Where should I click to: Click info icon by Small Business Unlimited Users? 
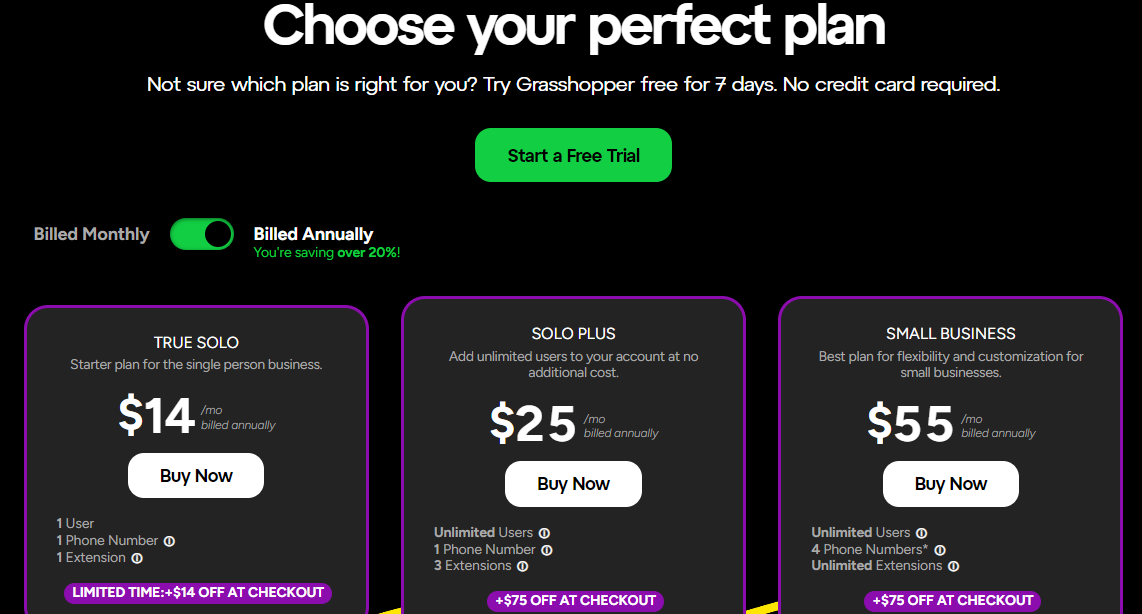921,533
